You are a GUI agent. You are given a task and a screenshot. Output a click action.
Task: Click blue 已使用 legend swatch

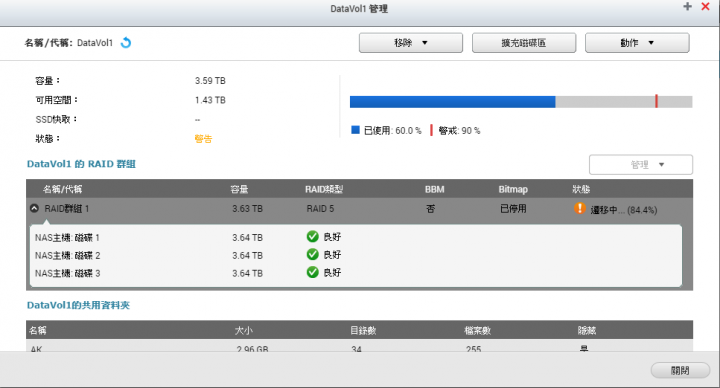(355, 130)
